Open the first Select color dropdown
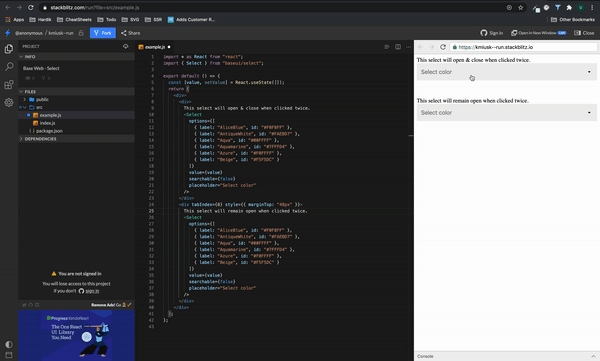600x361 pixels. click(x=507, y=72)
